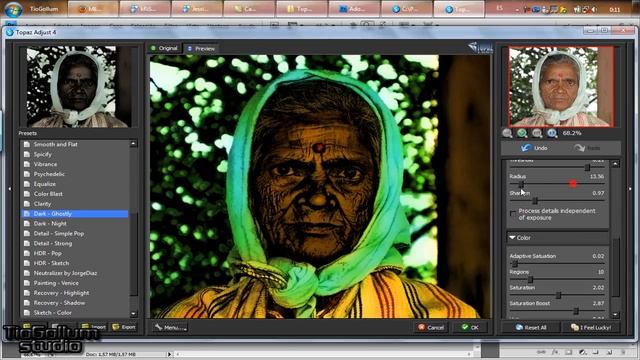Viewport: 640px width, 360px height.
Task: Click the Windows Start orb
Action: (x=13, y=9)
